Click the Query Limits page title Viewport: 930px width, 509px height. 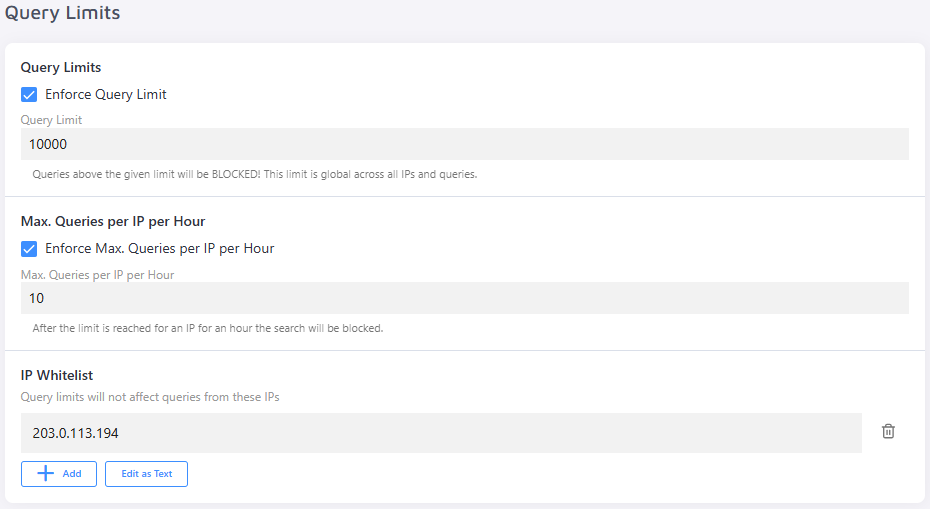[63, 14]
